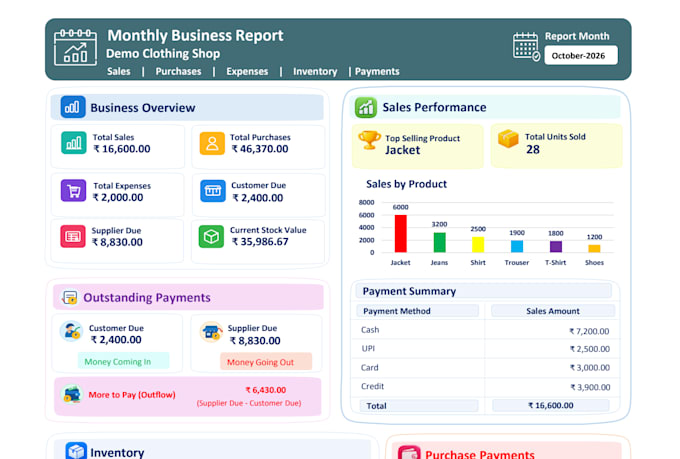Viewport: 680px width, 459px height.
Task: Click the Payment Summary heading
Action: point(409,291)
